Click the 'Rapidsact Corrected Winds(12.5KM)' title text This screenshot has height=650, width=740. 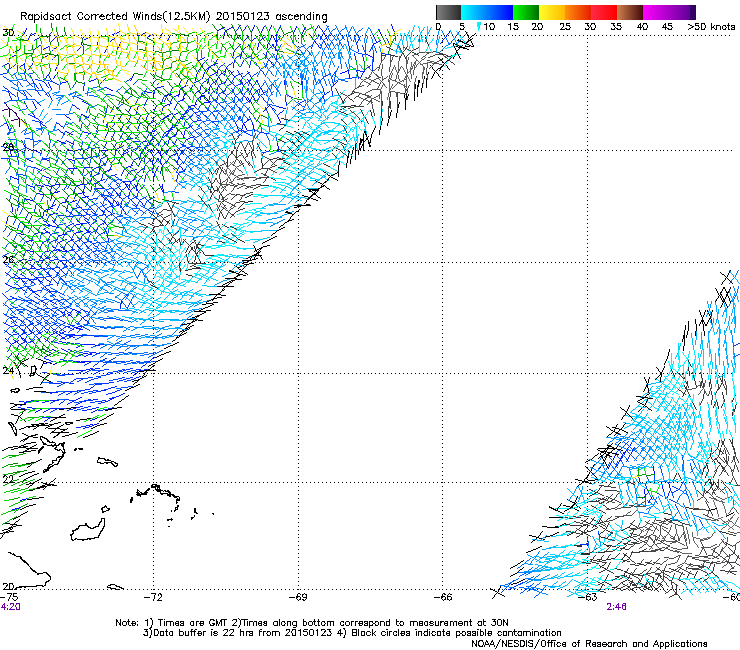click(115, 16)
